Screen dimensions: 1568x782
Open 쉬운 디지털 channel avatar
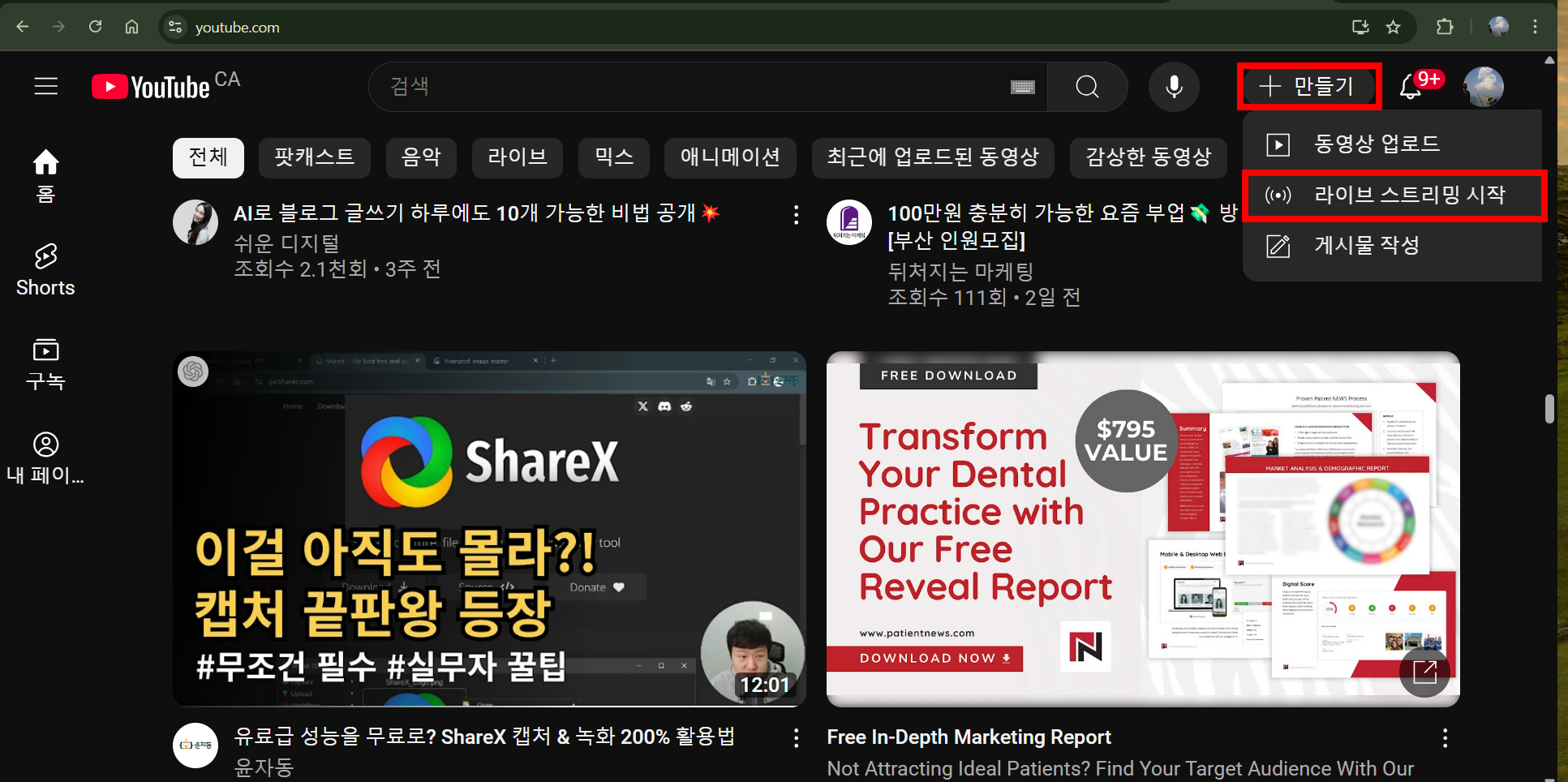click(x=195, y=222)
